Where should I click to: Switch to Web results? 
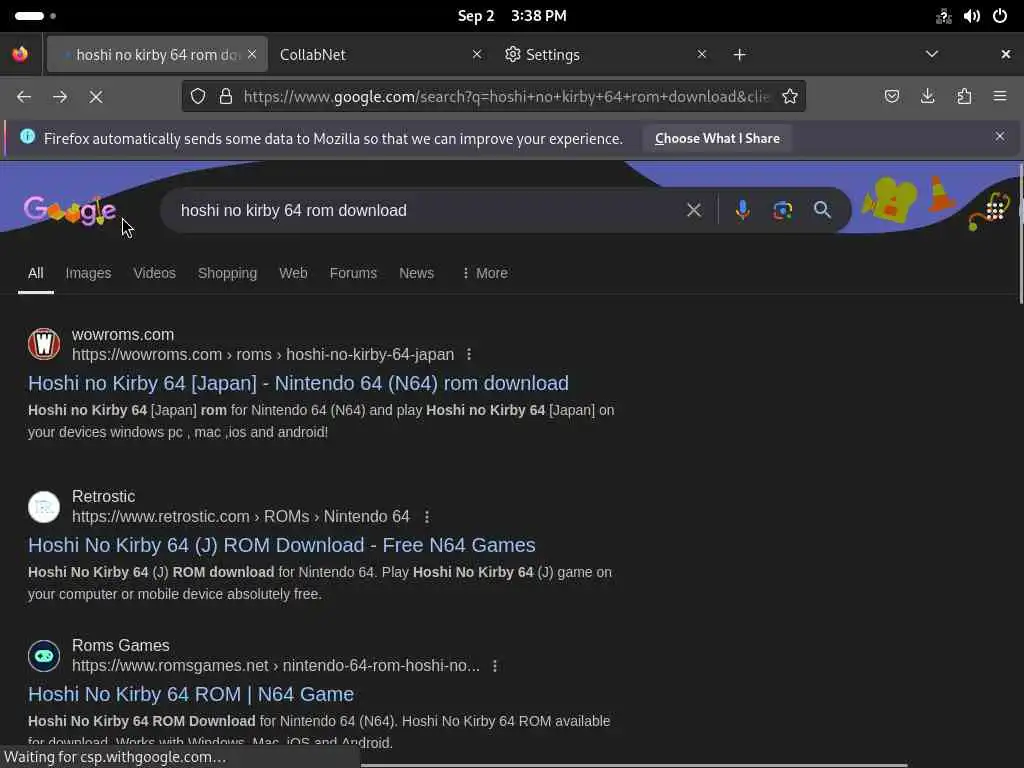pos(293,273)
